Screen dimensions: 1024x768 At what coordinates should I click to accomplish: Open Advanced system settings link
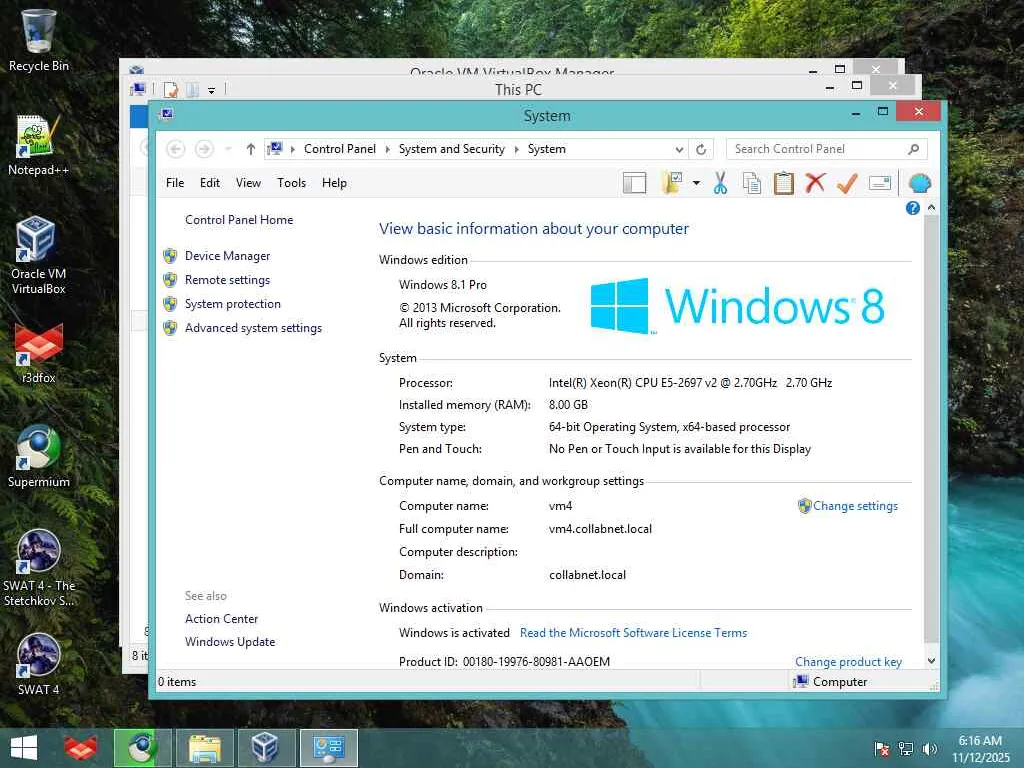[x=253, y=328]
